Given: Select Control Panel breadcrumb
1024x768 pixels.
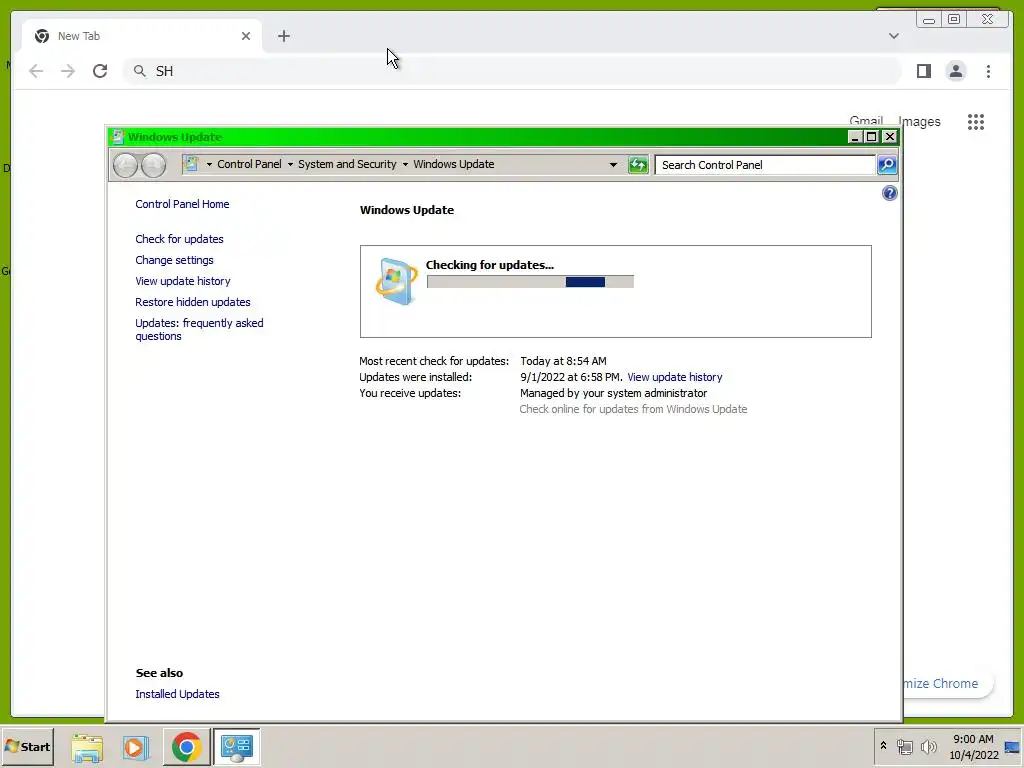Looking at the screenshot, I should point(249,165).
